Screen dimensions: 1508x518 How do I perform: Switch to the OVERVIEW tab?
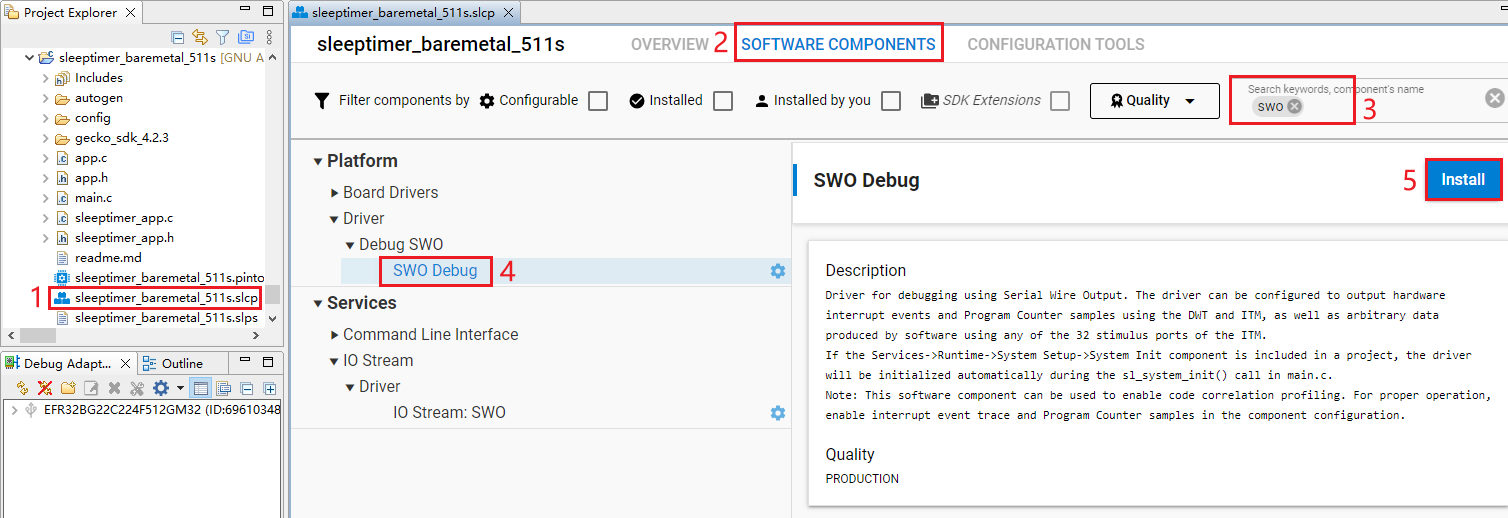click(x=669, y=45)
